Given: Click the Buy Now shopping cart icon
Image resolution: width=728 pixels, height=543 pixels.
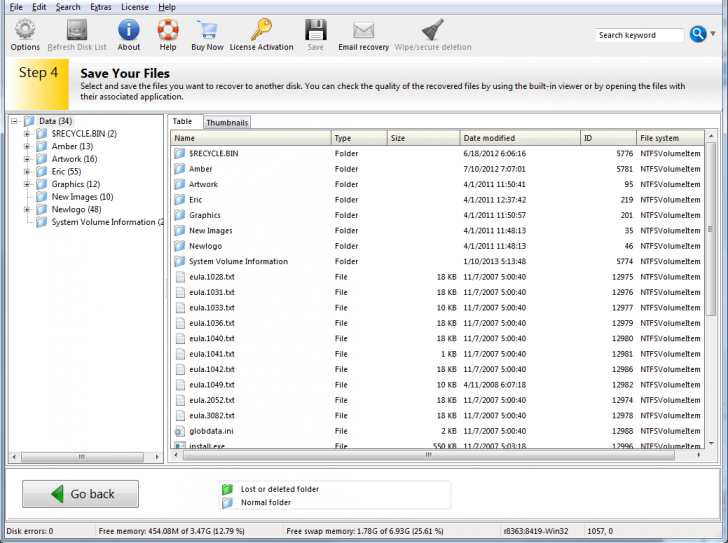Looking at the screenshot, I should 207,30.
